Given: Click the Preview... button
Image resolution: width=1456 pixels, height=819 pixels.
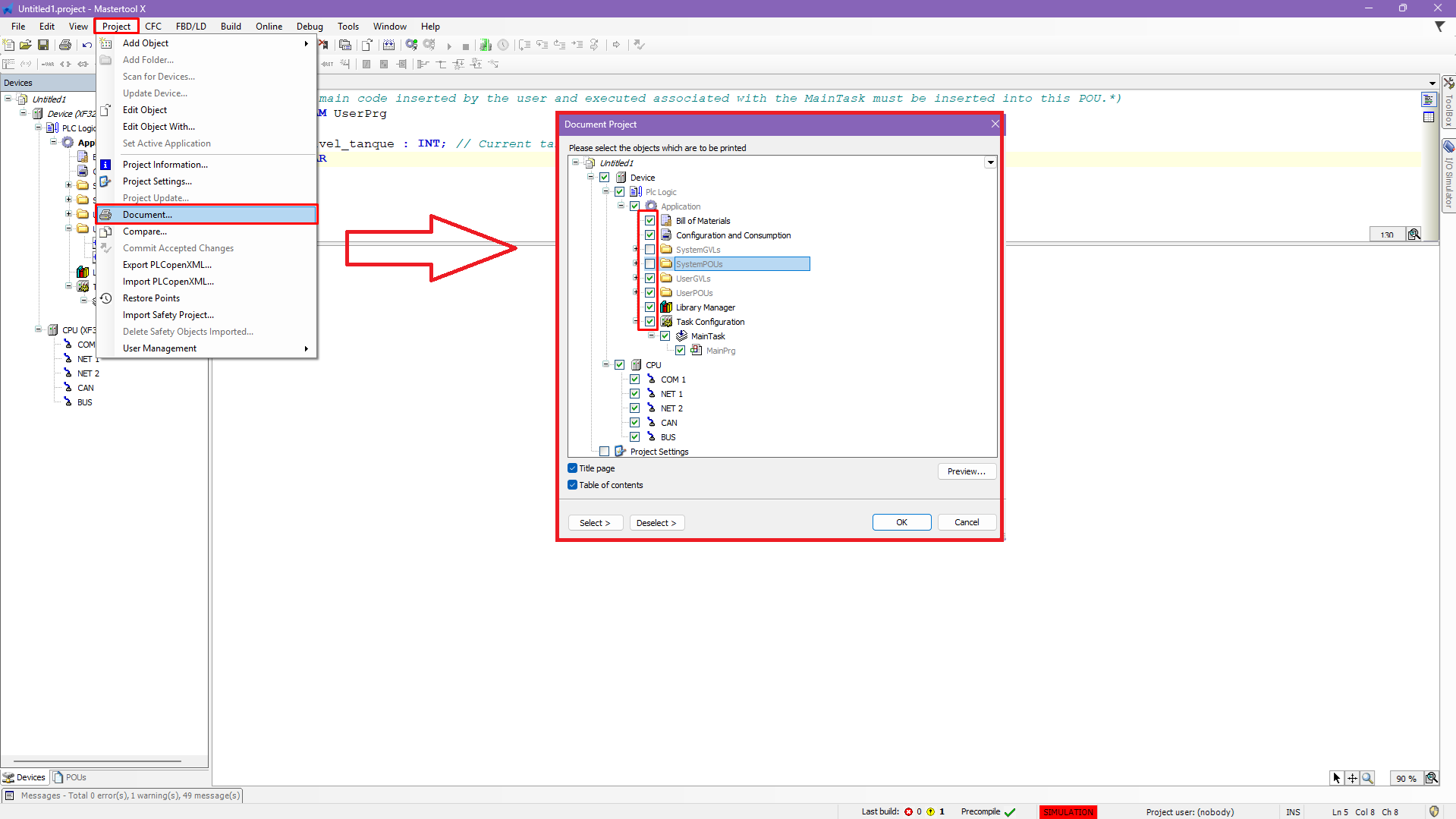Looking at the screenshot, I should [x=966, y=471].
